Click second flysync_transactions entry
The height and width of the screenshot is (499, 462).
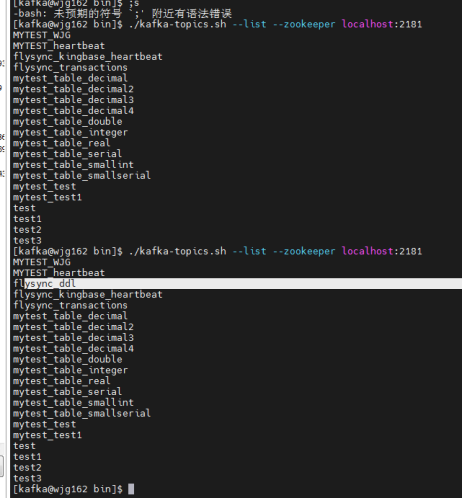click(70, 305)
